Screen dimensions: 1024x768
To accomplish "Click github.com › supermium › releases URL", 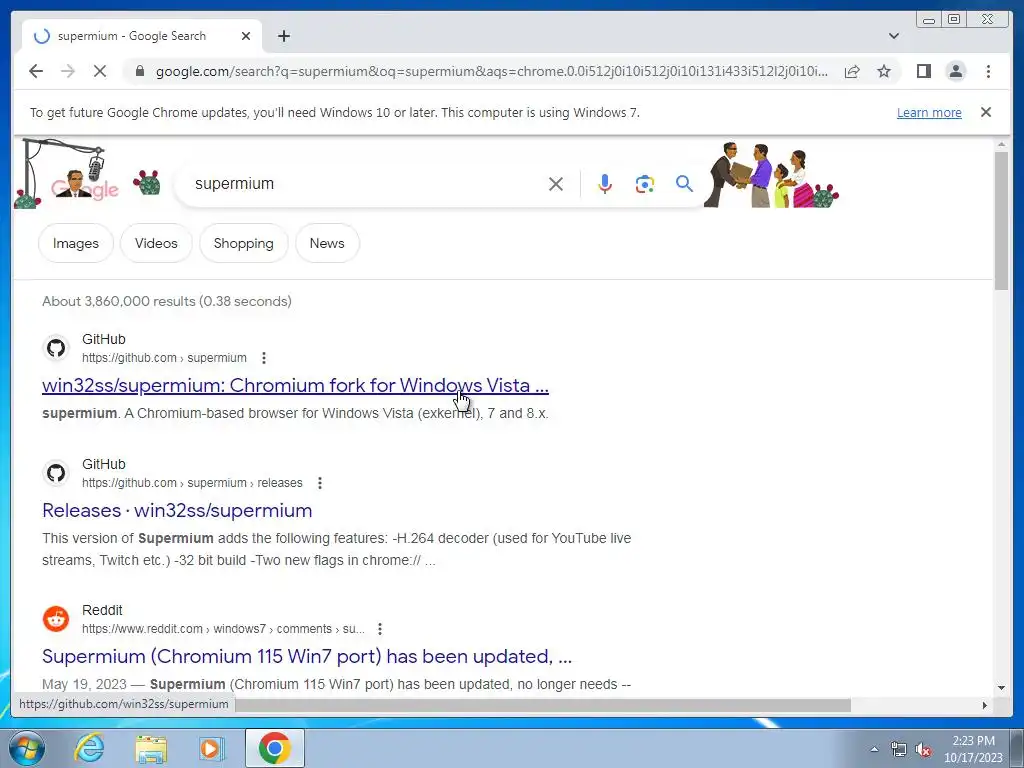I will 192,483.
